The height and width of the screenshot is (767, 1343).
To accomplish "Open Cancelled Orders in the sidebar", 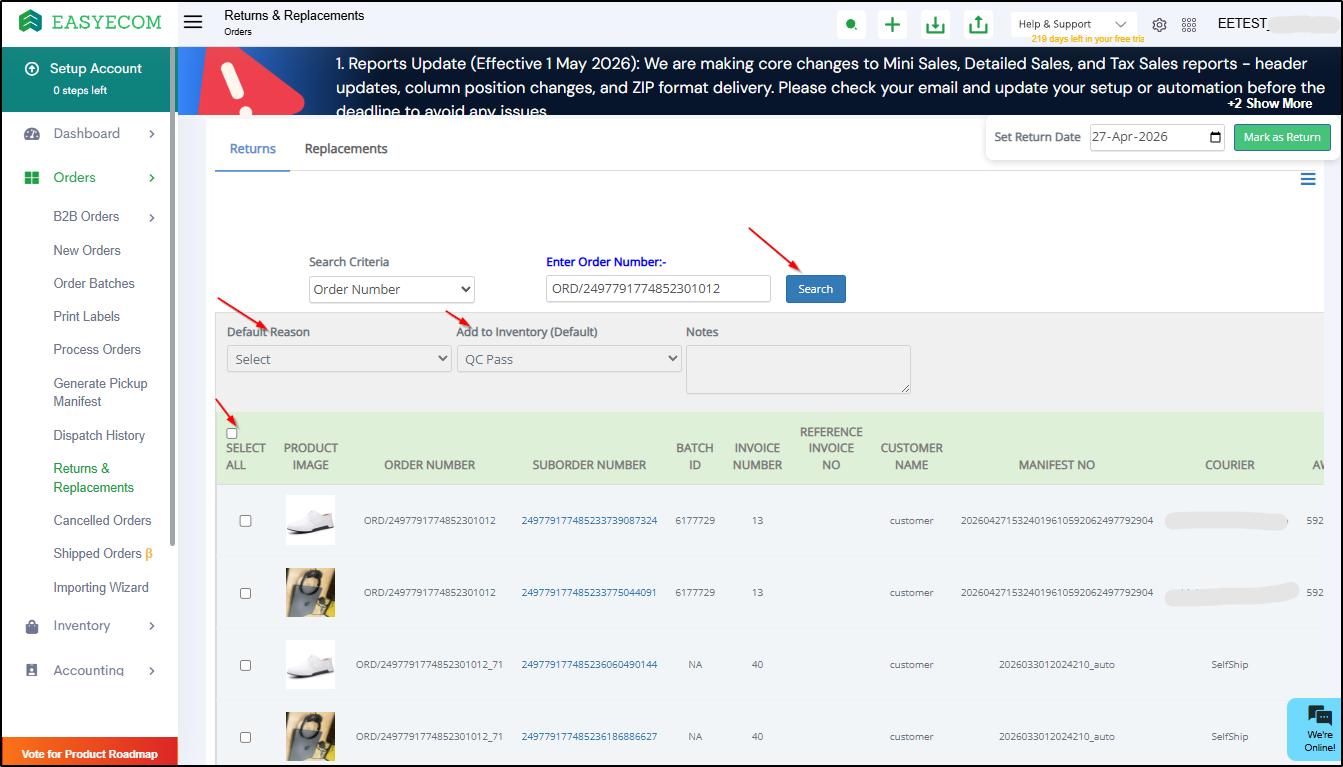I will click(102, 520).
